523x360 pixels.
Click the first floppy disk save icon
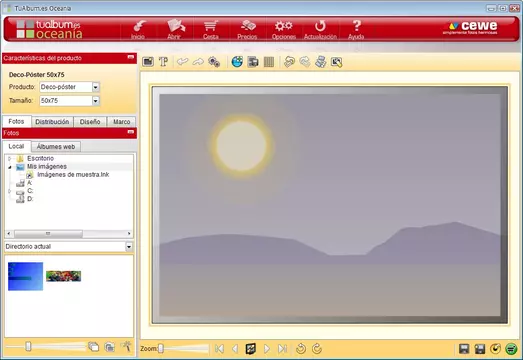[464, 349]
